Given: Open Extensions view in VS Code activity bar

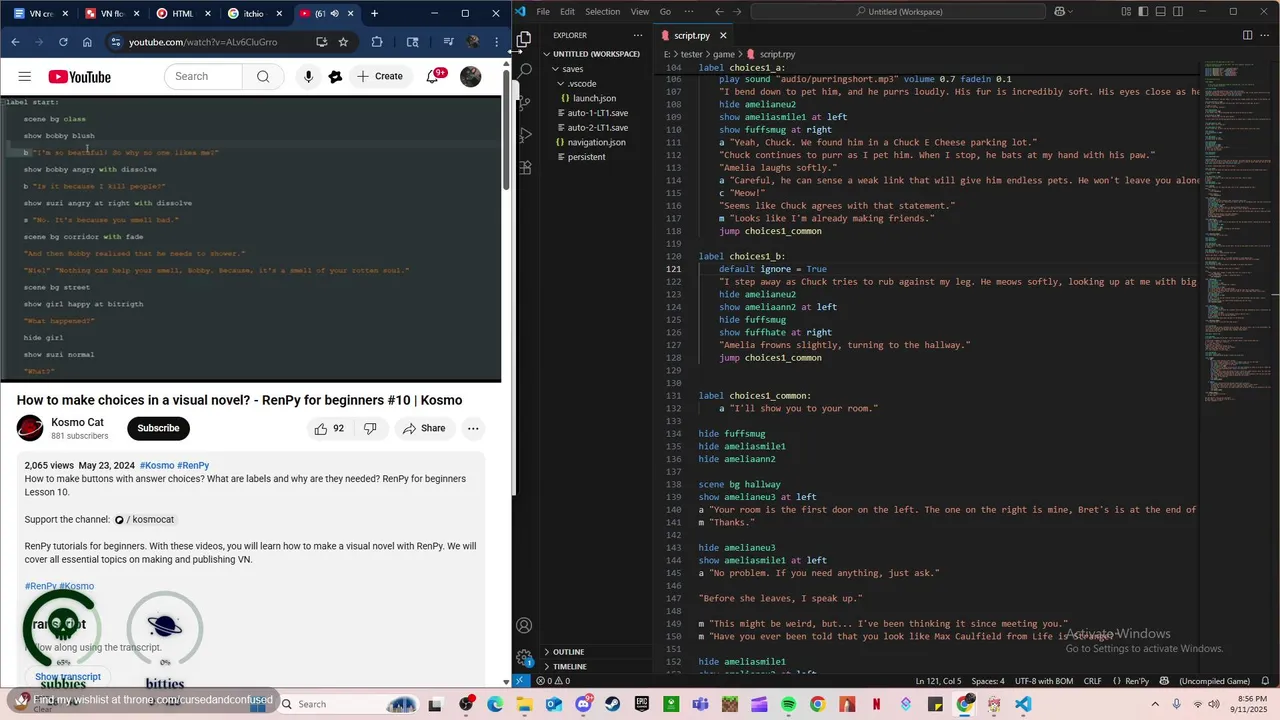Looking at the screenshot, I should [x=524, y=167].
